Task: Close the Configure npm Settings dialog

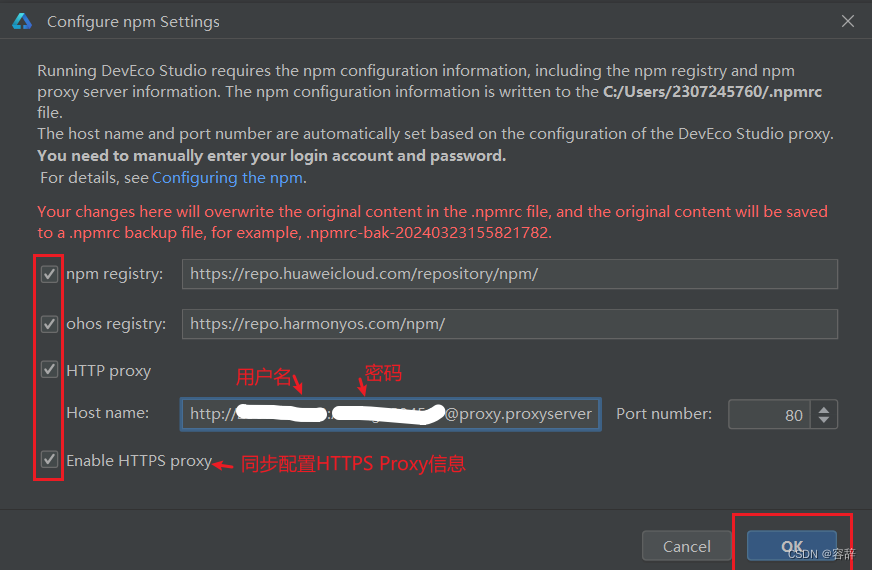Action: click(x=848, y=21)
